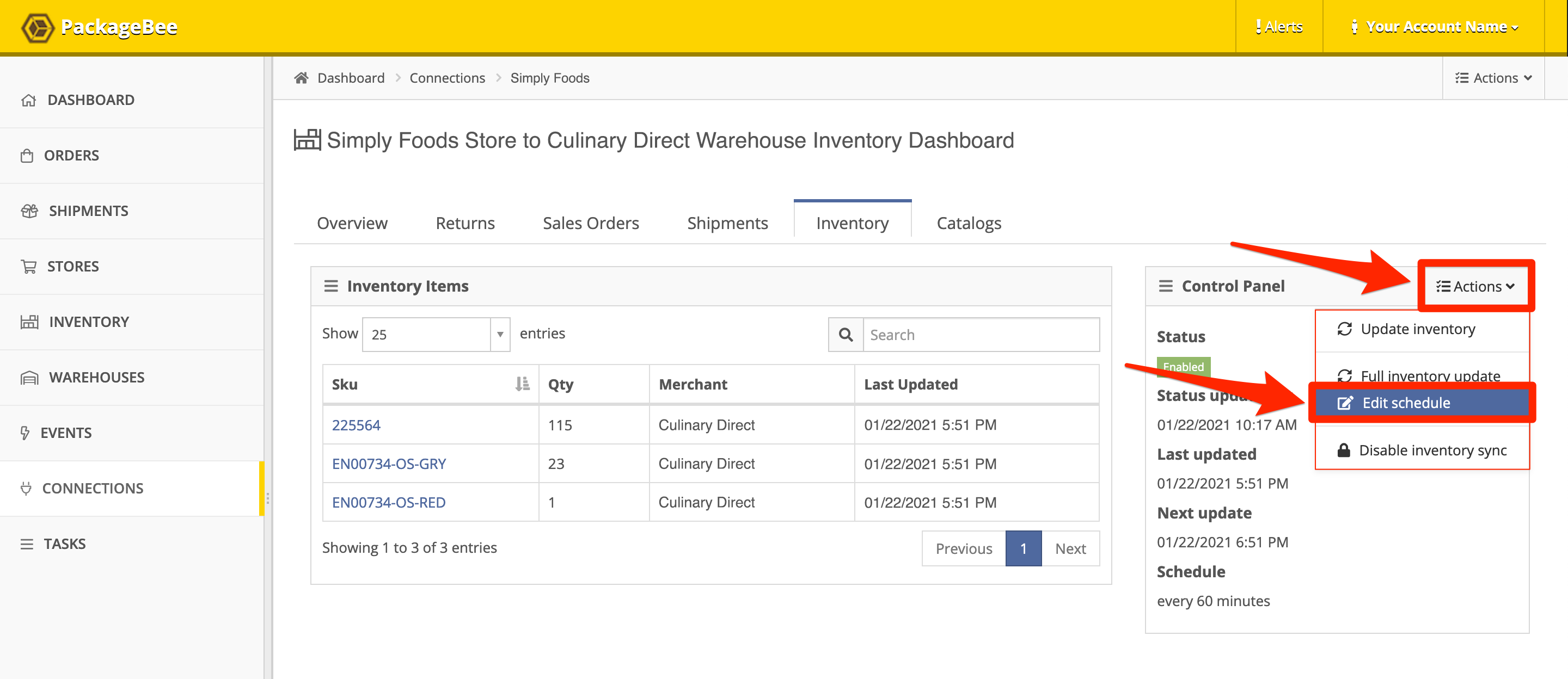Sort by the Sku column sort icon
Viewport: 1568px width, 679px height.
(522, 384)
